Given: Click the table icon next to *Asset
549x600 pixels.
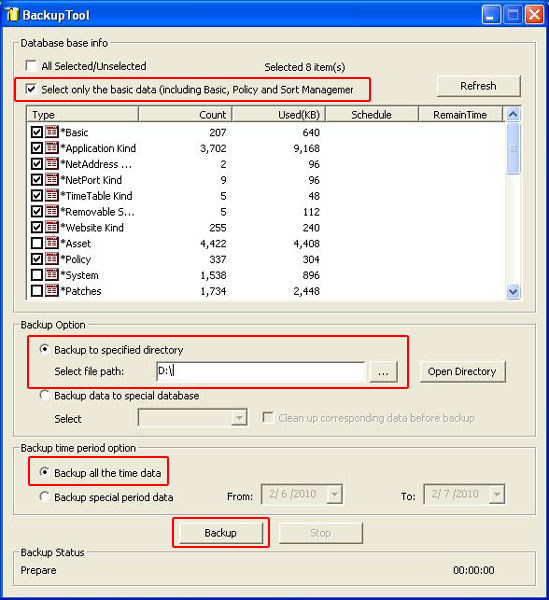Looking at the screenshot, I should tap(52, 243).
